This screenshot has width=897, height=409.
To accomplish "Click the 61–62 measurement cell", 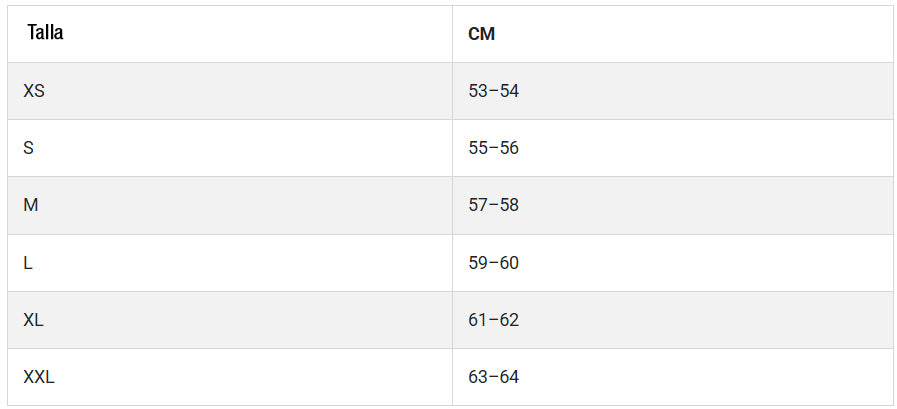I will coord(494,320).
